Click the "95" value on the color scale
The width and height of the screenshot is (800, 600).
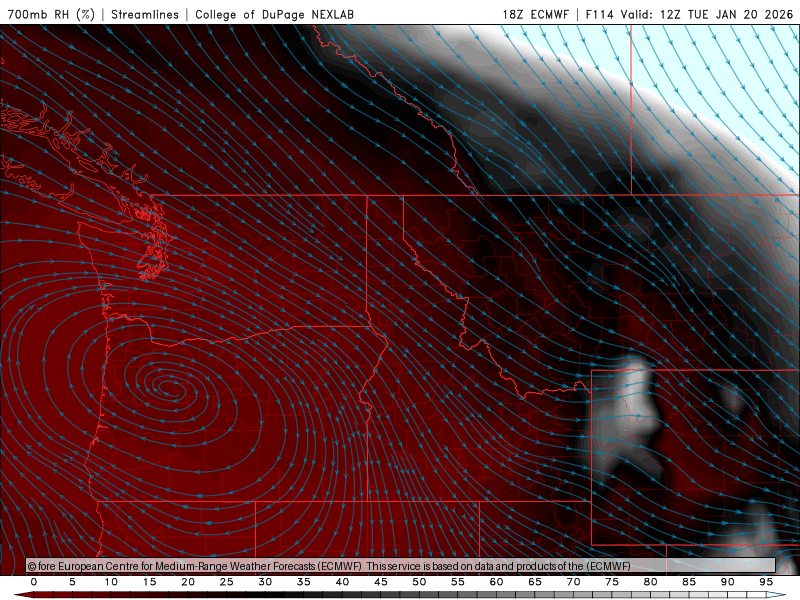coord(766,582)
